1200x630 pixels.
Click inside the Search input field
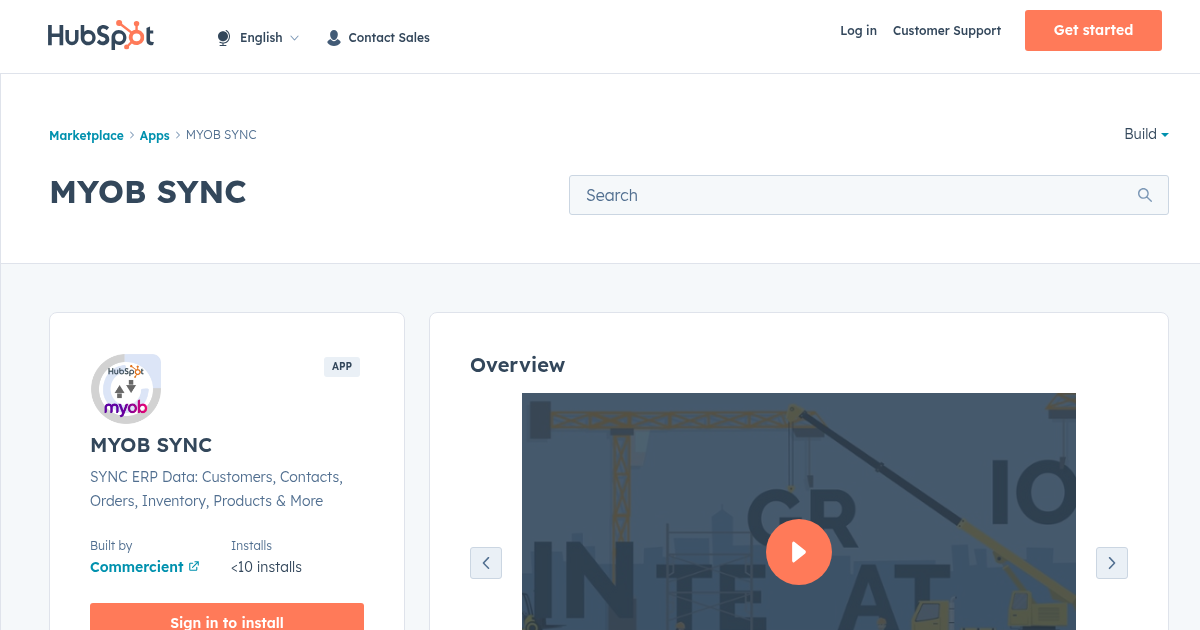click(800, 195)
